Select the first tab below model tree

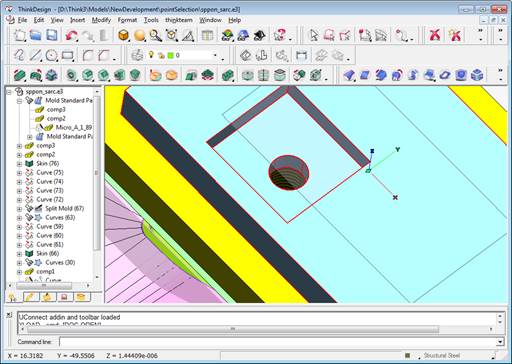(13, 297)
